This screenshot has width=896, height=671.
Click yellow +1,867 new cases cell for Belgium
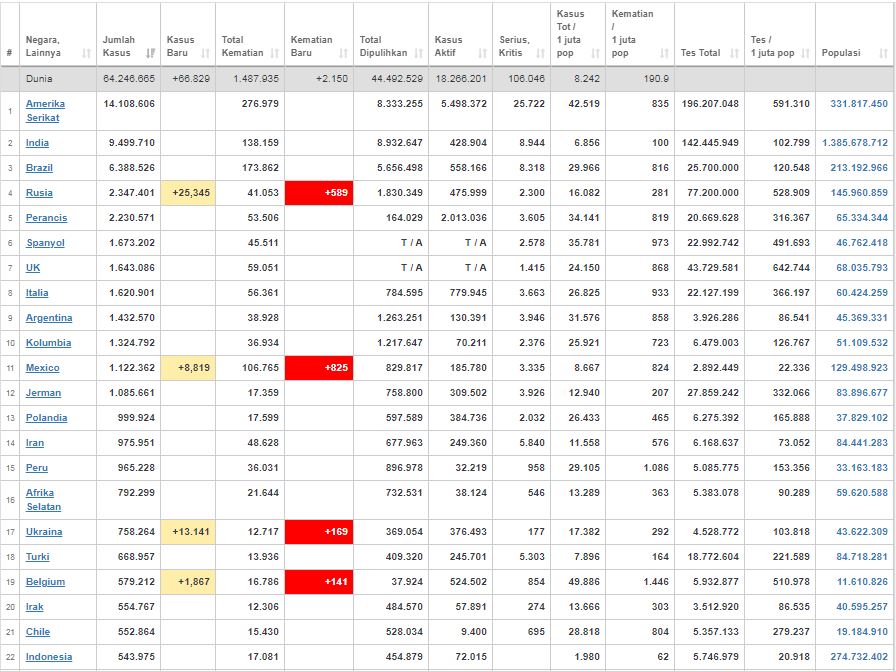coord(188,582)
